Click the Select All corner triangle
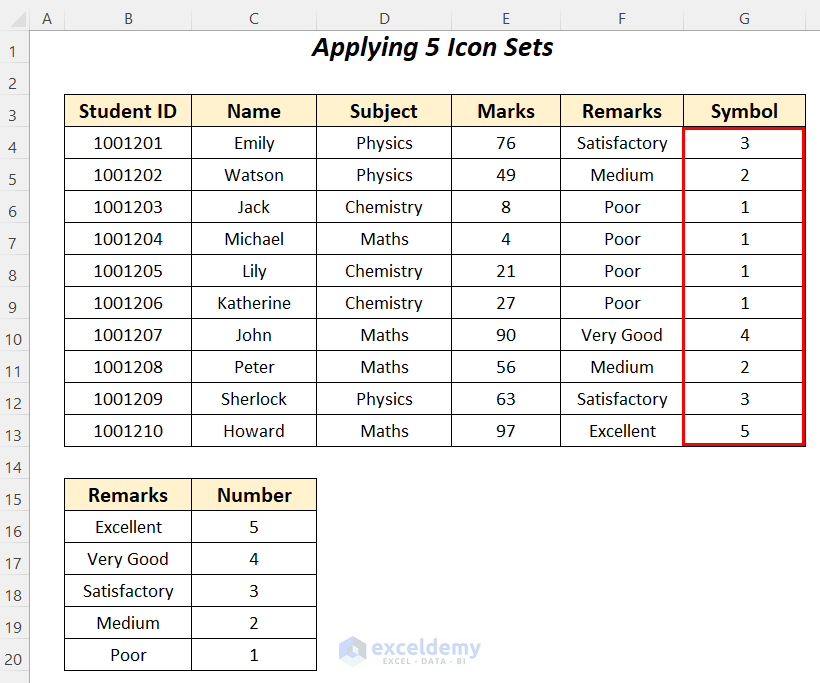Screen dimensions: 820x683 point(14,18)
